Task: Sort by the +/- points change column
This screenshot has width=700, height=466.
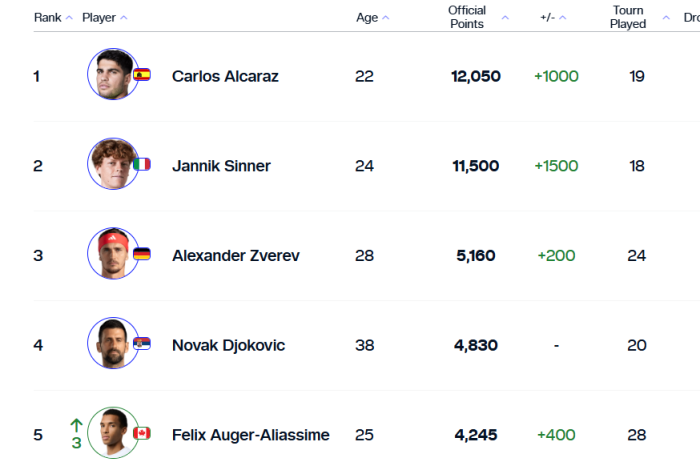Action: (552, 18)
